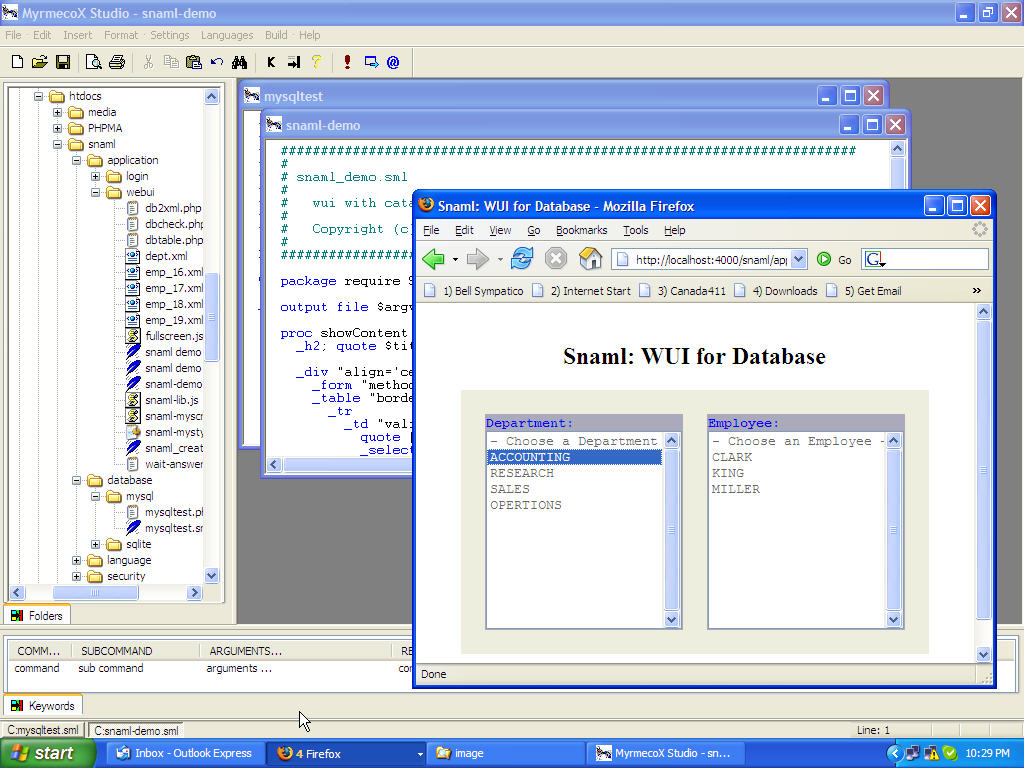This screenshot has height=768, width=1024.
Task: Click the Employee list scroll-down arrow
Action: click(x=893, y=619)
